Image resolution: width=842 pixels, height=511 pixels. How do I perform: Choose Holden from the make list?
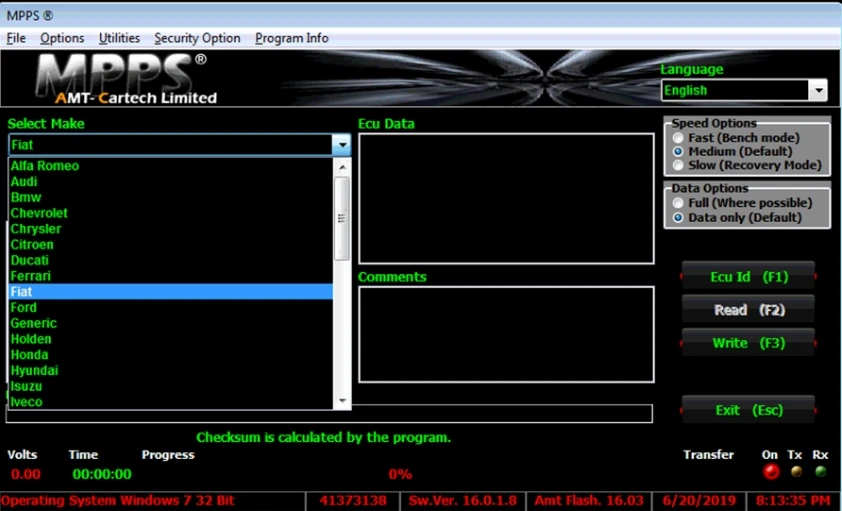[x=171, y=339]
